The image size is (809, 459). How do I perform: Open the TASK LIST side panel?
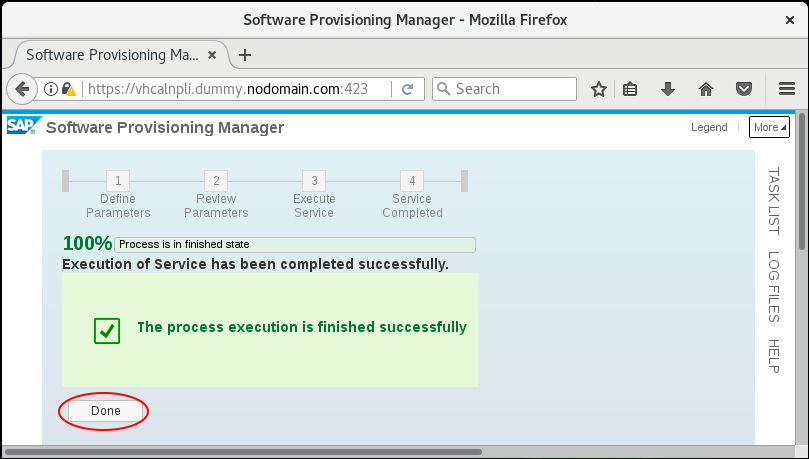[773, 201]
